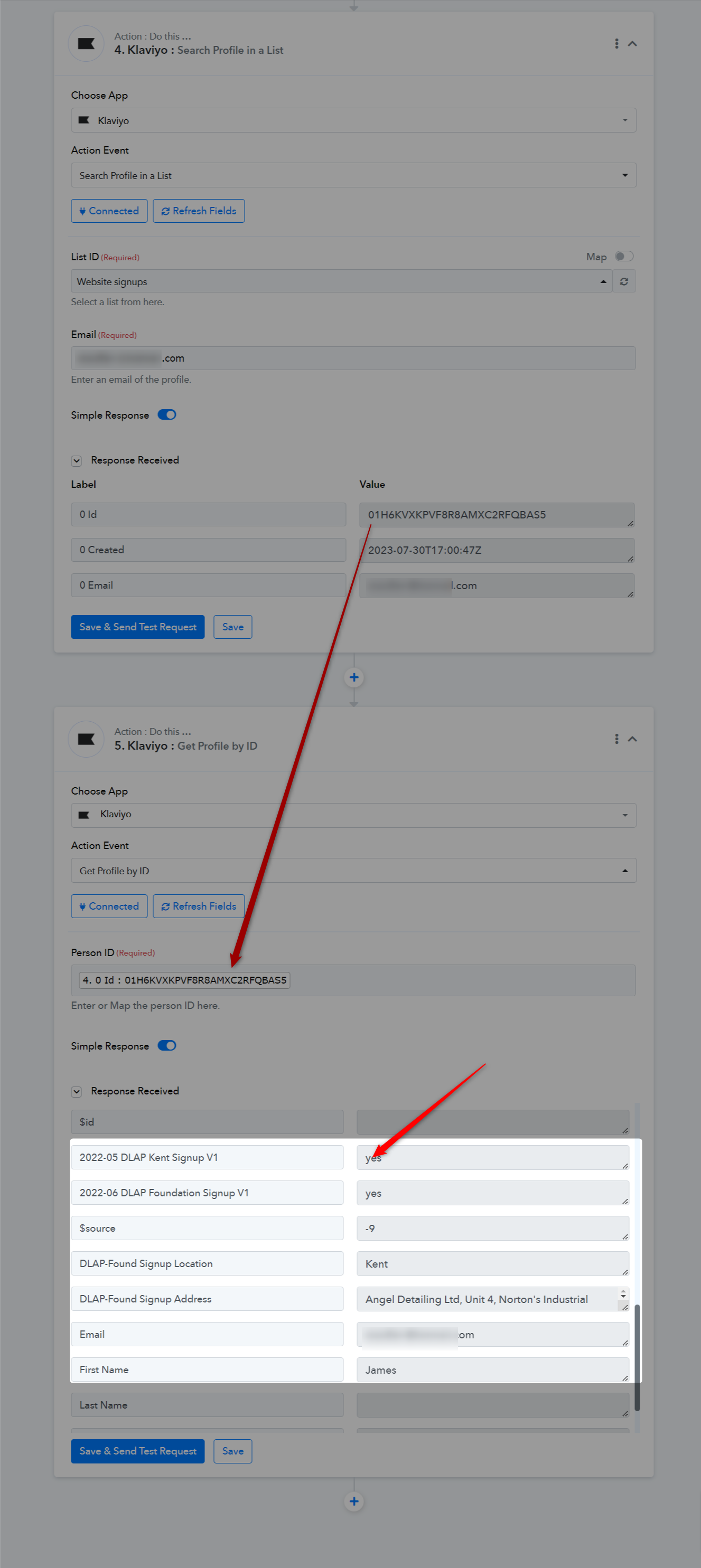701x1568 pixels.
Task: Click Save & Send Test Request in step 4
Action: click(138, 627)
